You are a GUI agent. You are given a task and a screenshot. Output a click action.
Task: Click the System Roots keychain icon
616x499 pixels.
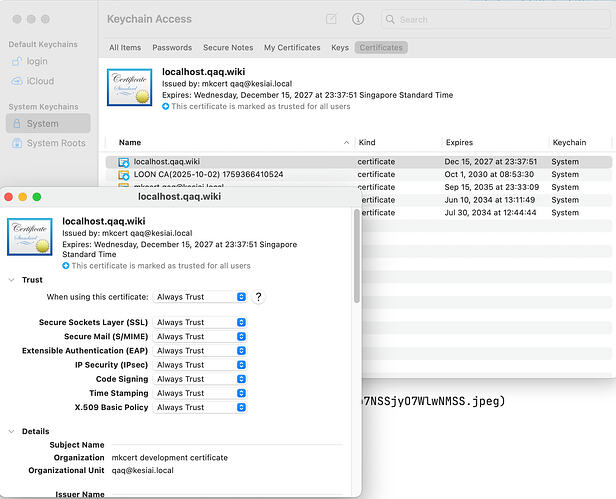pos(17,143)
